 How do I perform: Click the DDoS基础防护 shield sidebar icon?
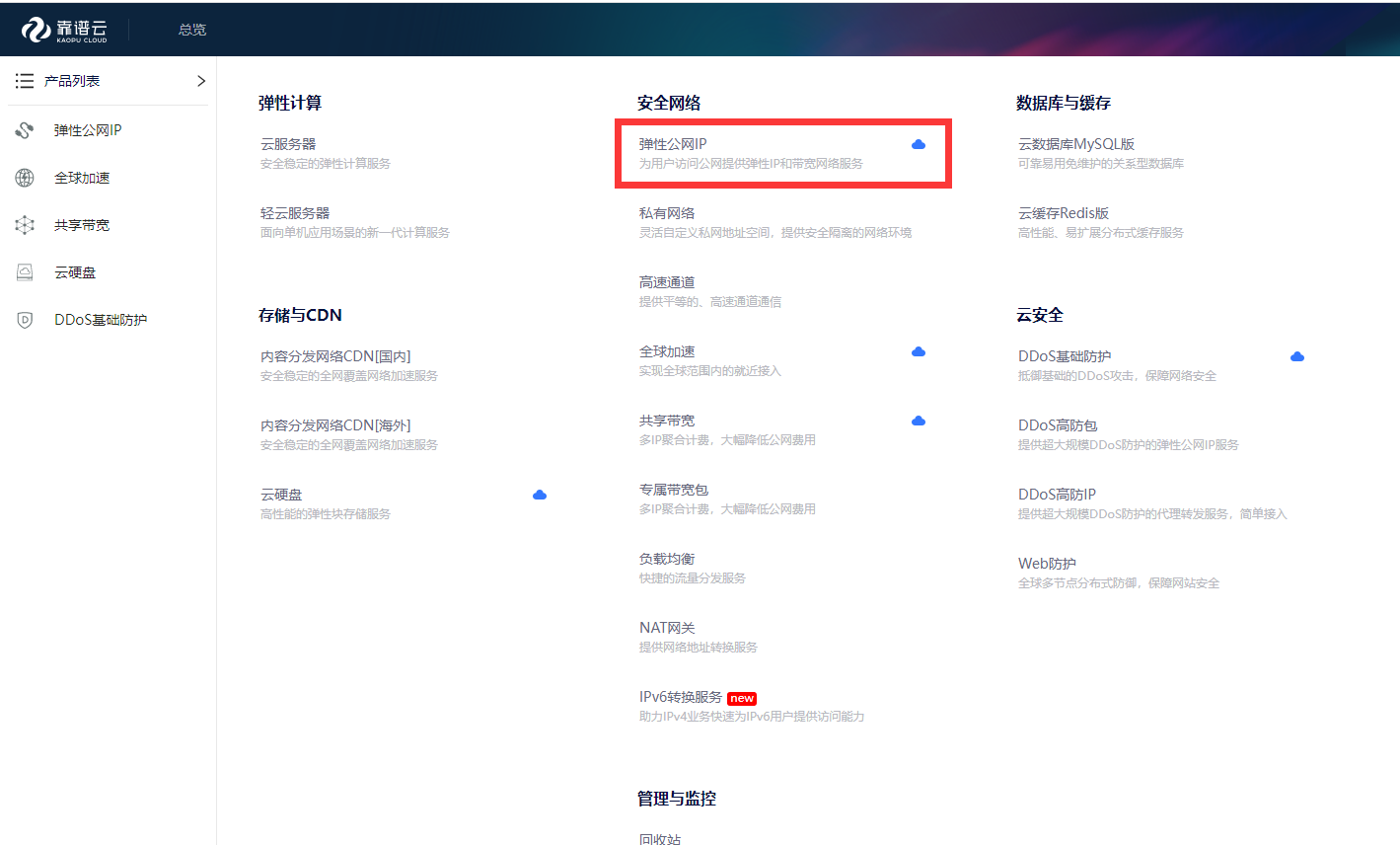[x=25, y=320]
